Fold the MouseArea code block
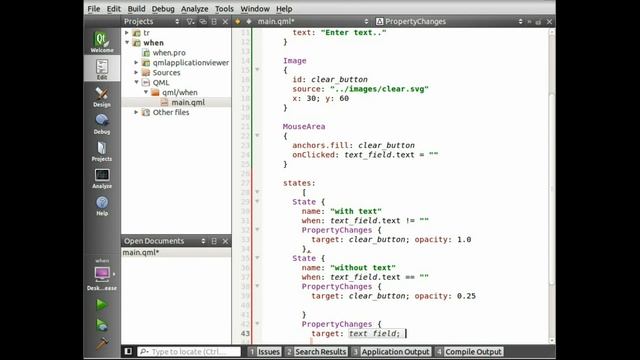Image resolution: width=640 pixels, height=360 pixels. click(x=257, y=135)
